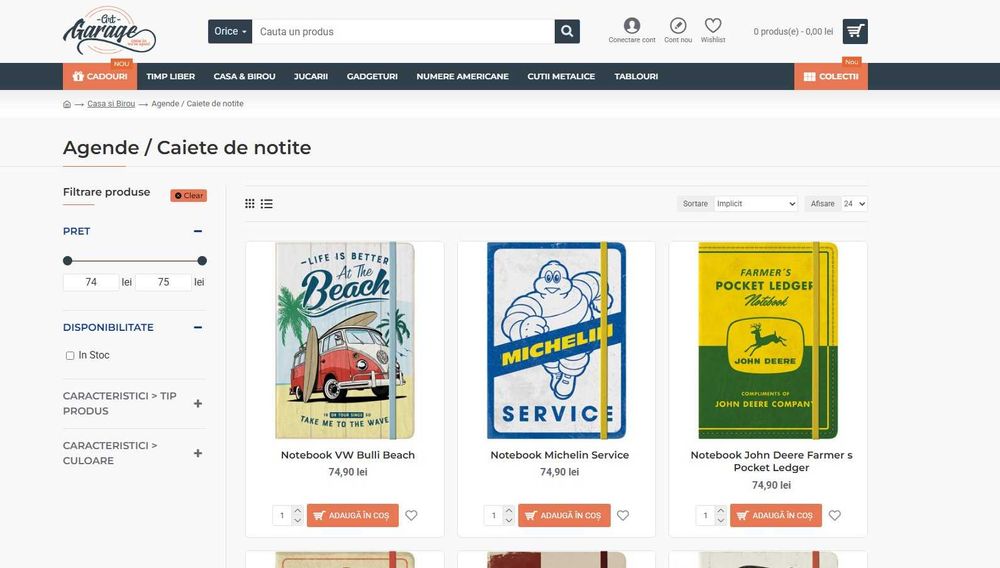Open the JUCARII menu
Viewport: 1000px width, 568px height.
coord(311,76)
